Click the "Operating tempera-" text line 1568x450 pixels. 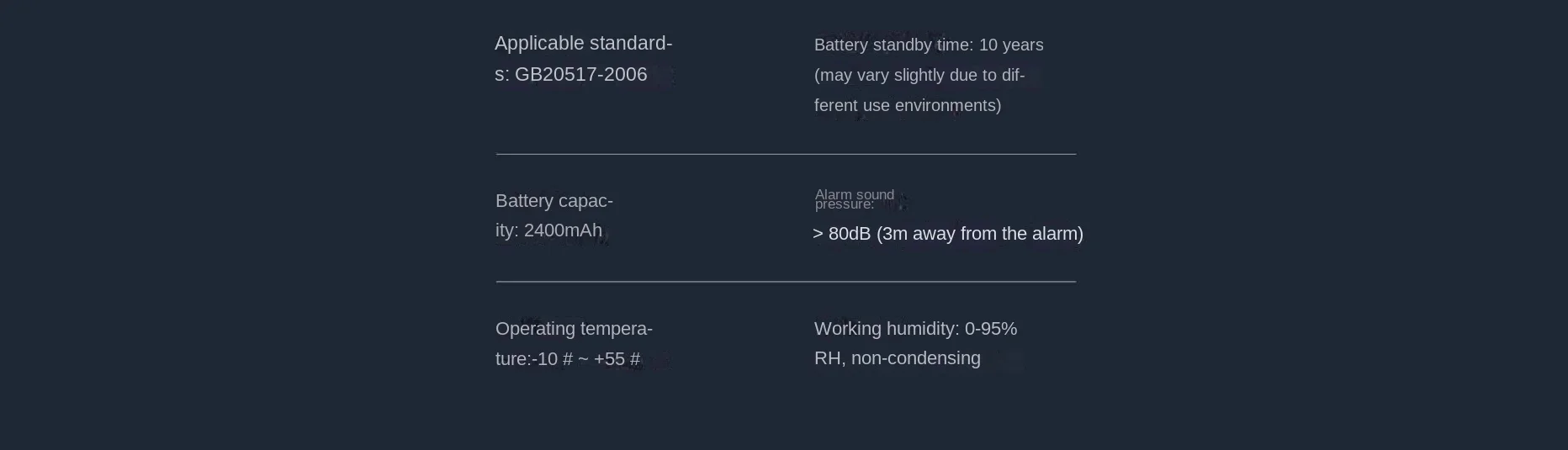pos(574,329)
